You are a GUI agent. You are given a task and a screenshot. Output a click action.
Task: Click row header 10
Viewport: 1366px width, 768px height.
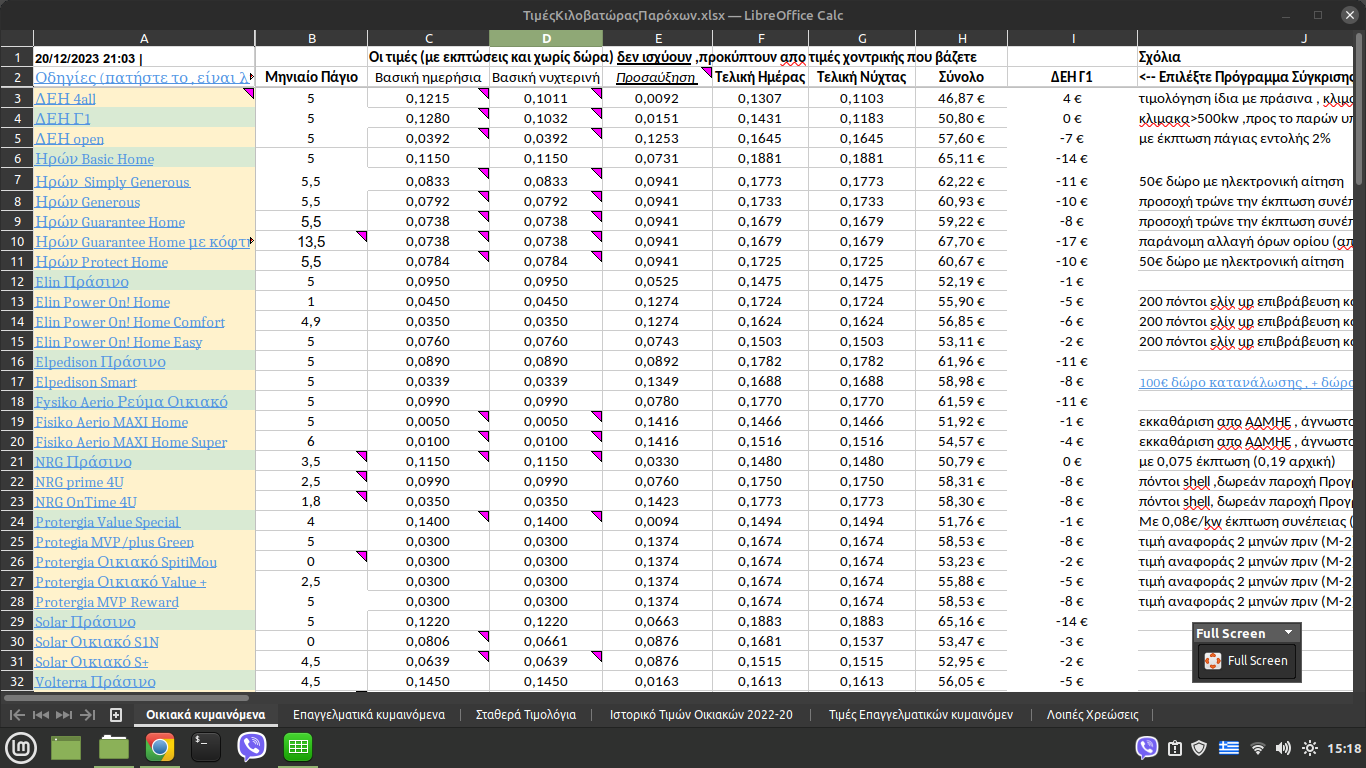point(16,242)
